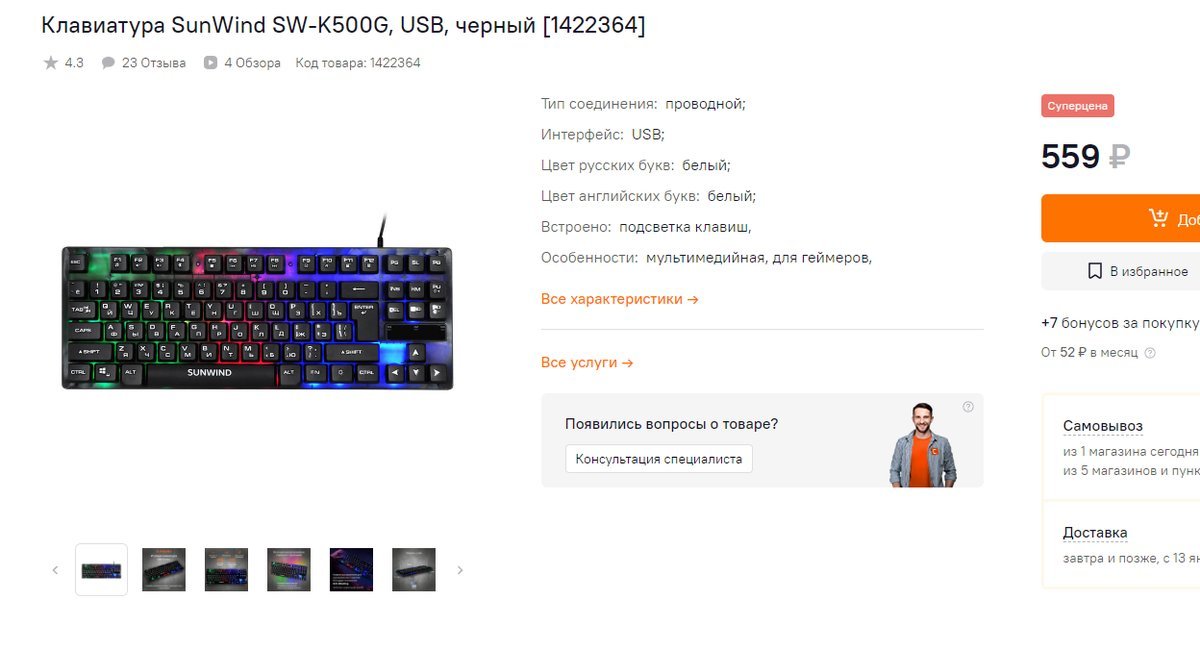1200x650 pixels.
Task: Select the last visible keyboard thumbnail
Action: [414, 570]
